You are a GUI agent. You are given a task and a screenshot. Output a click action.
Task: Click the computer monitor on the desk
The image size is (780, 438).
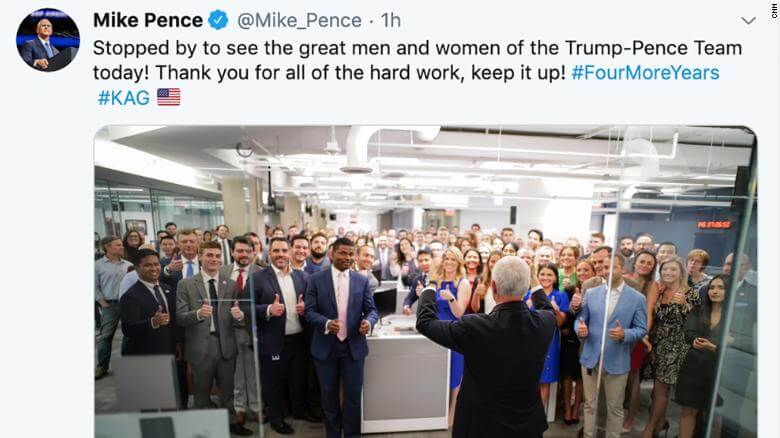[386, 302]
